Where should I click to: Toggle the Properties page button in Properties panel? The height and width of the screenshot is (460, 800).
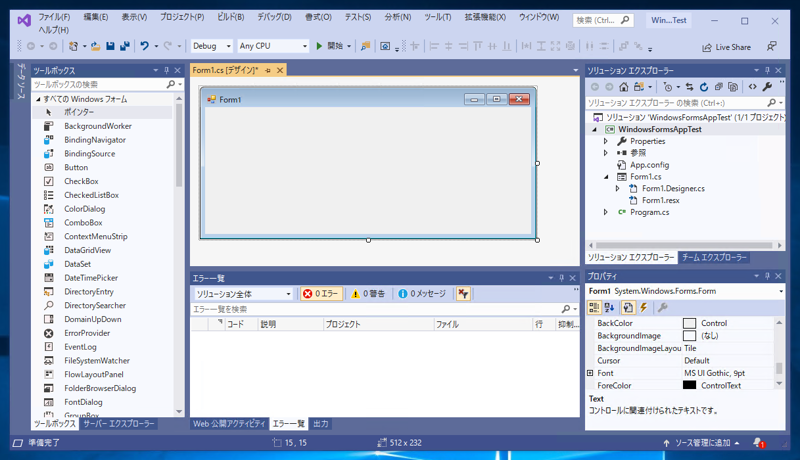[x=628, y=308]
